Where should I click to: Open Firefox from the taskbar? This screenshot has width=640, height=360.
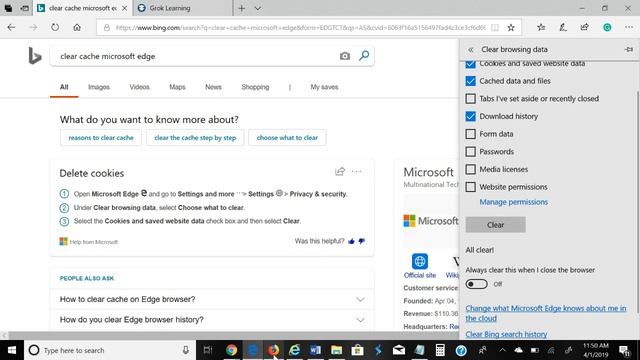click(x=273, y=350)
